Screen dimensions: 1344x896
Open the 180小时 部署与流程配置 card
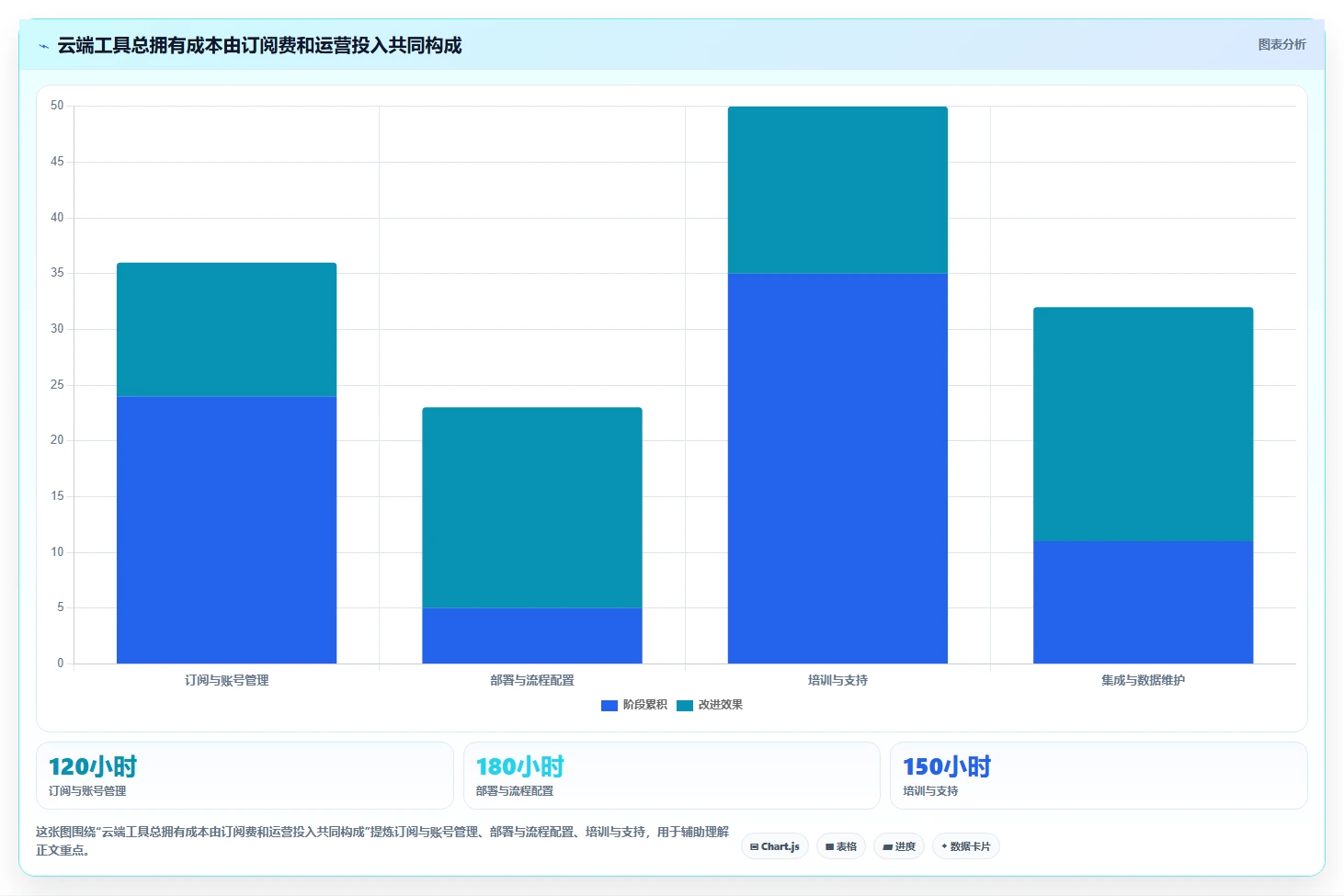pyautogui.click(x=672, y=776)
